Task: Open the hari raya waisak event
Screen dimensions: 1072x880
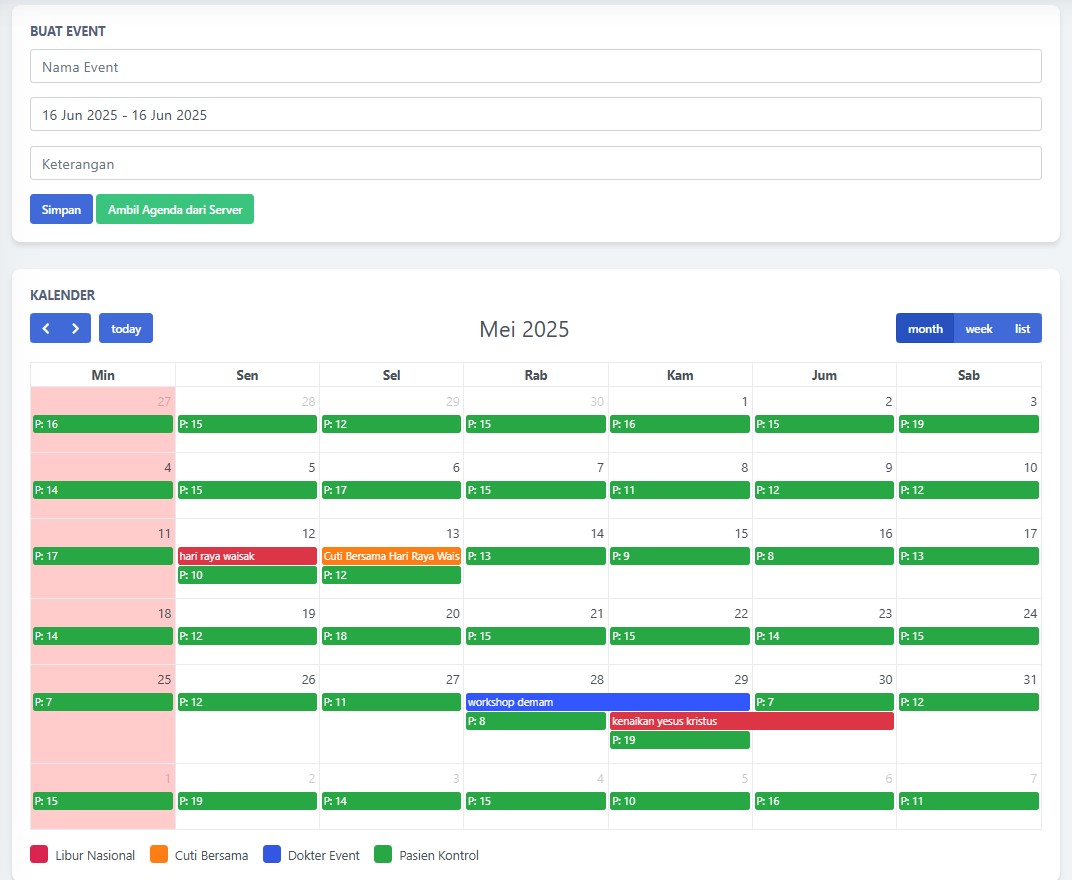Action: coord(247,556)
